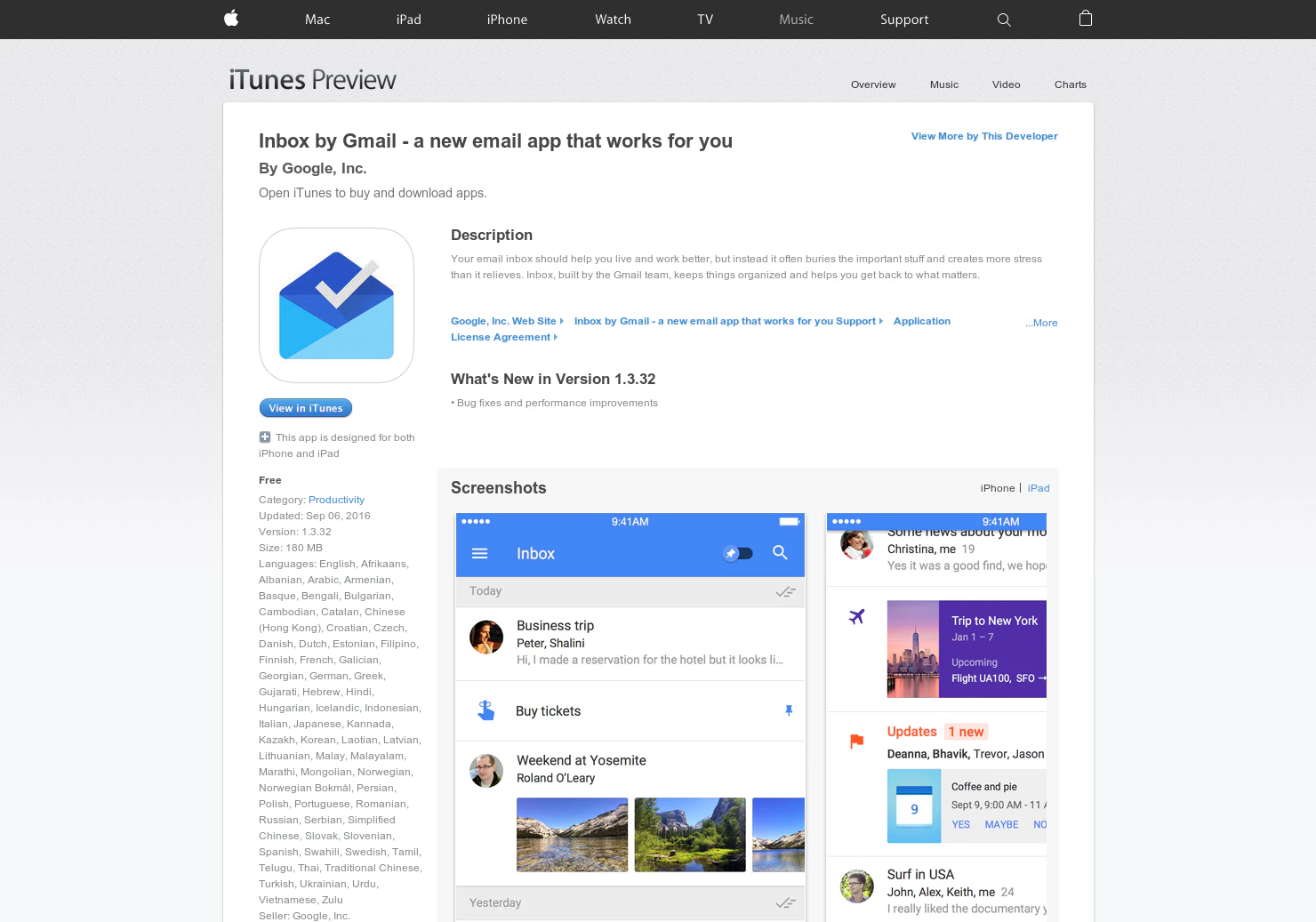This screenshot has height=922, width=1316.
Task: Open the iPhone menu item in the top bar
Action: 507,20
